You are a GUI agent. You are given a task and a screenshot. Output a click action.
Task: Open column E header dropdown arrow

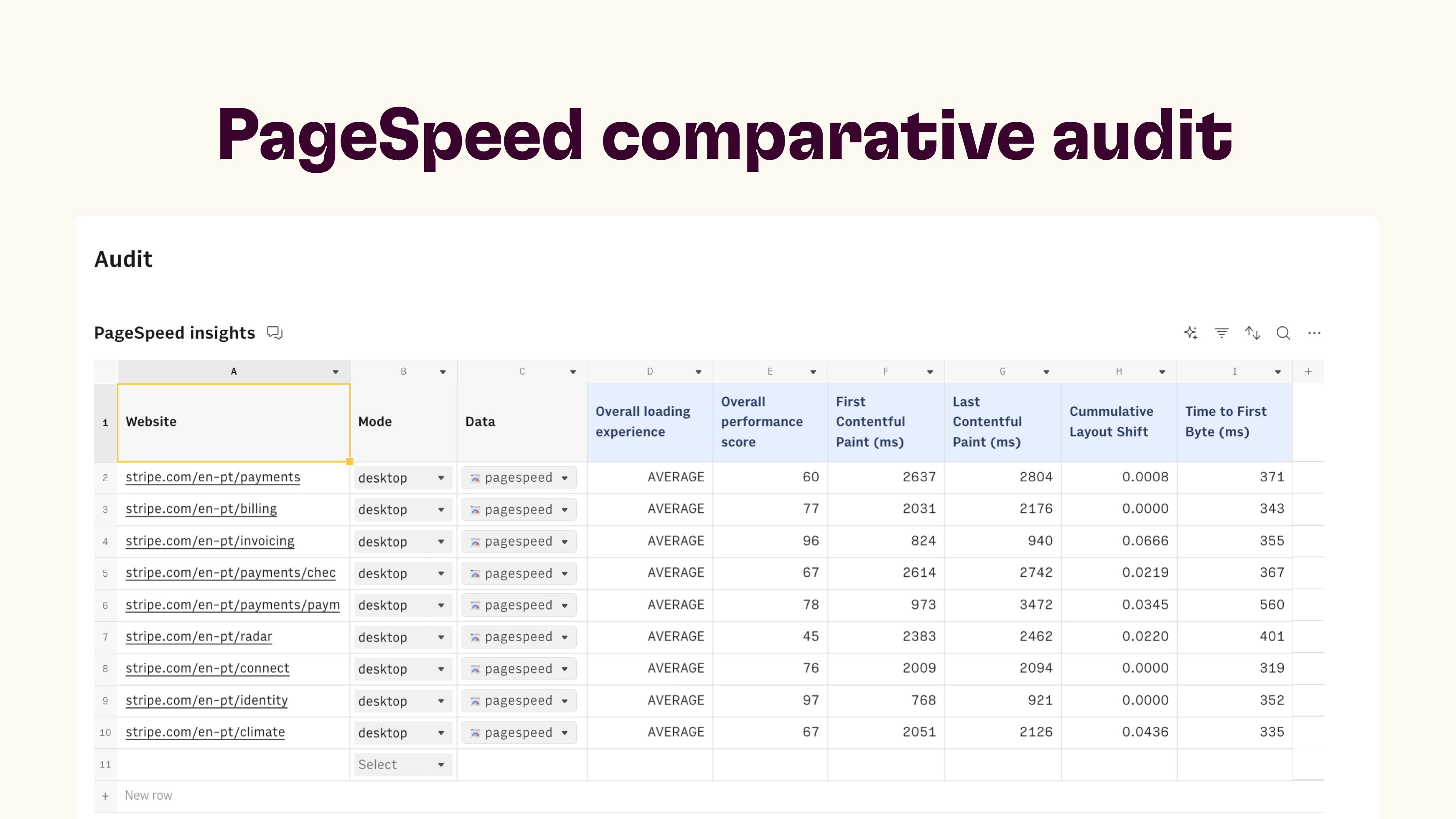click(813, 372)
